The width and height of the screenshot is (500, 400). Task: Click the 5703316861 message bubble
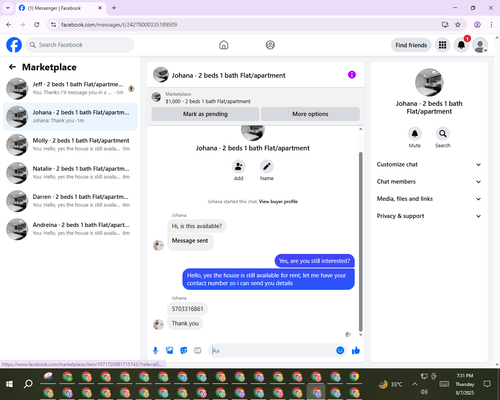[x=187, y=309]
